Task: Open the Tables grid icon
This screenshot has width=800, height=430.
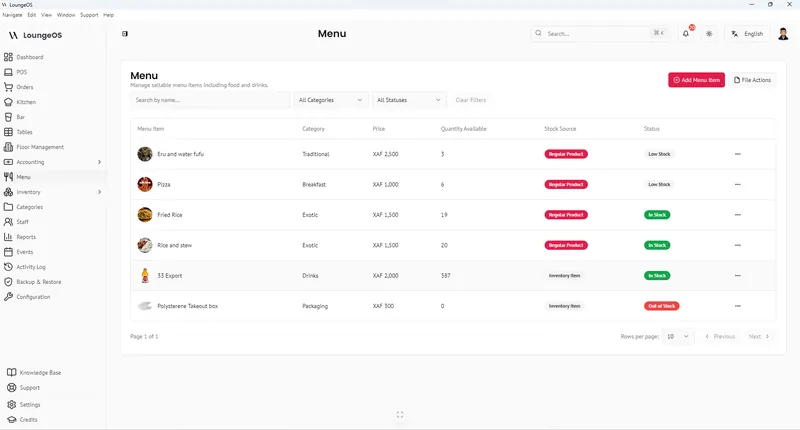Action: (x=8, y=132)
